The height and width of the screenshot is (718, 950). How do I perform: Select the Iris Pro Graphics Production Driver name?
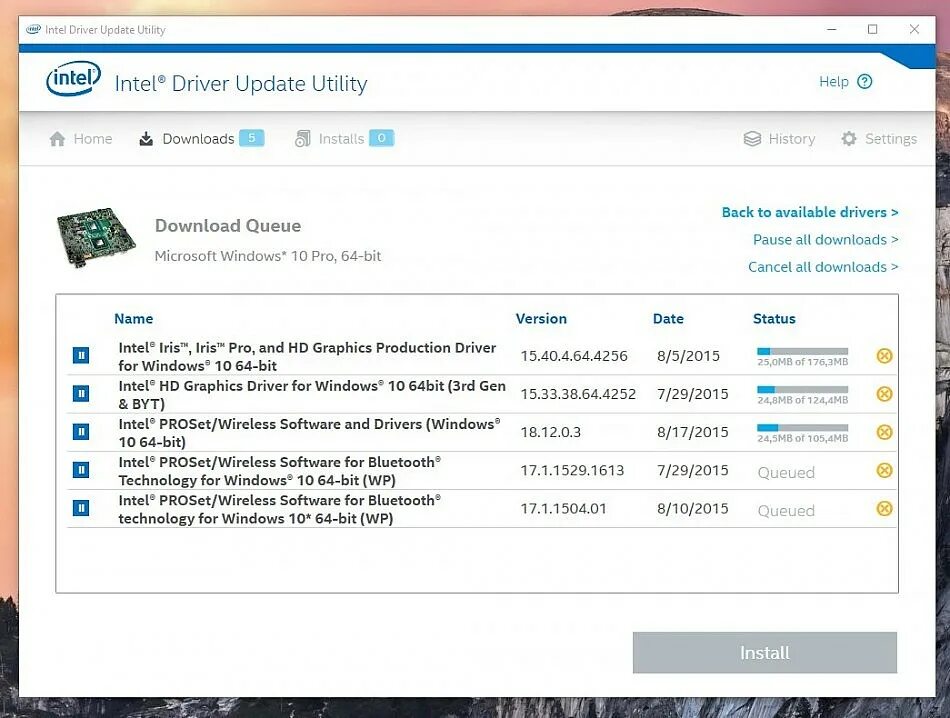[307, 356]
